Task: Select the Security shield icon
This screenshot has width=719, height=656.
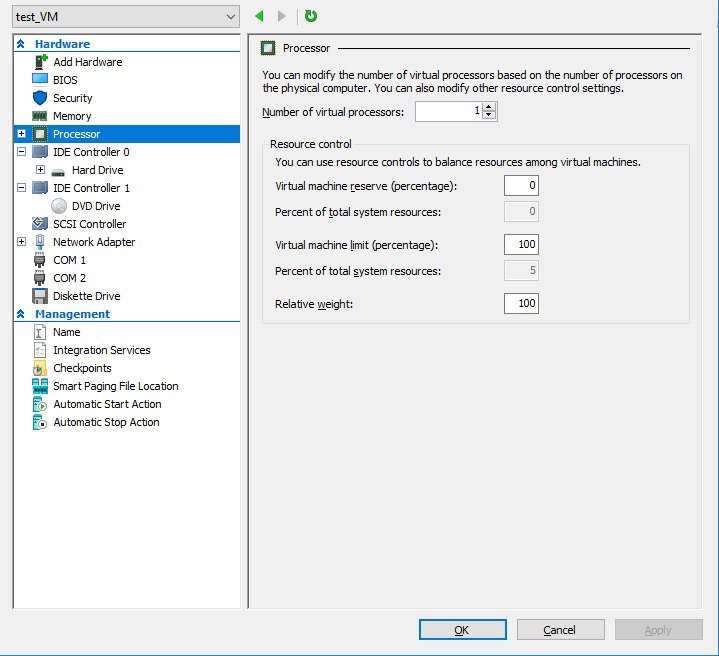Action: 40,98
